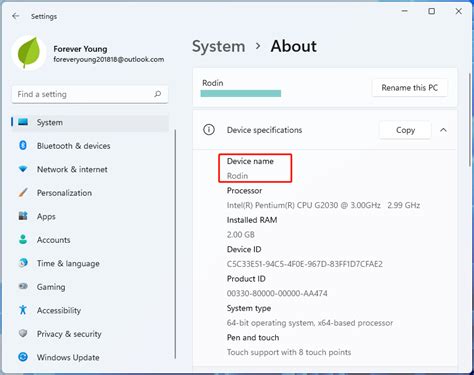The image size is (474, 375).
Task: Open the System category label
Action: [x=50, y=122]
